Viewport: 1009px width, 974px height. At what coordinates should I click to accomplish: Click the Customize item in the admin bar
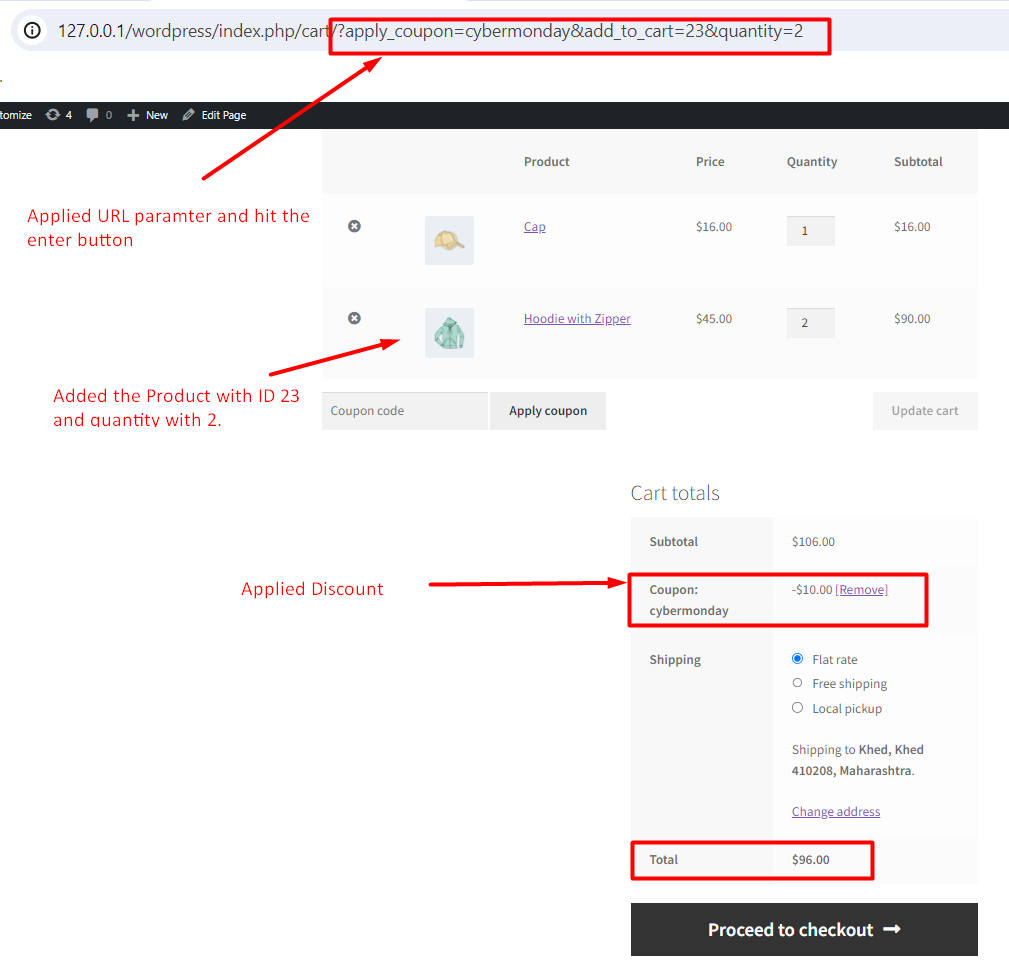[15, 115]
